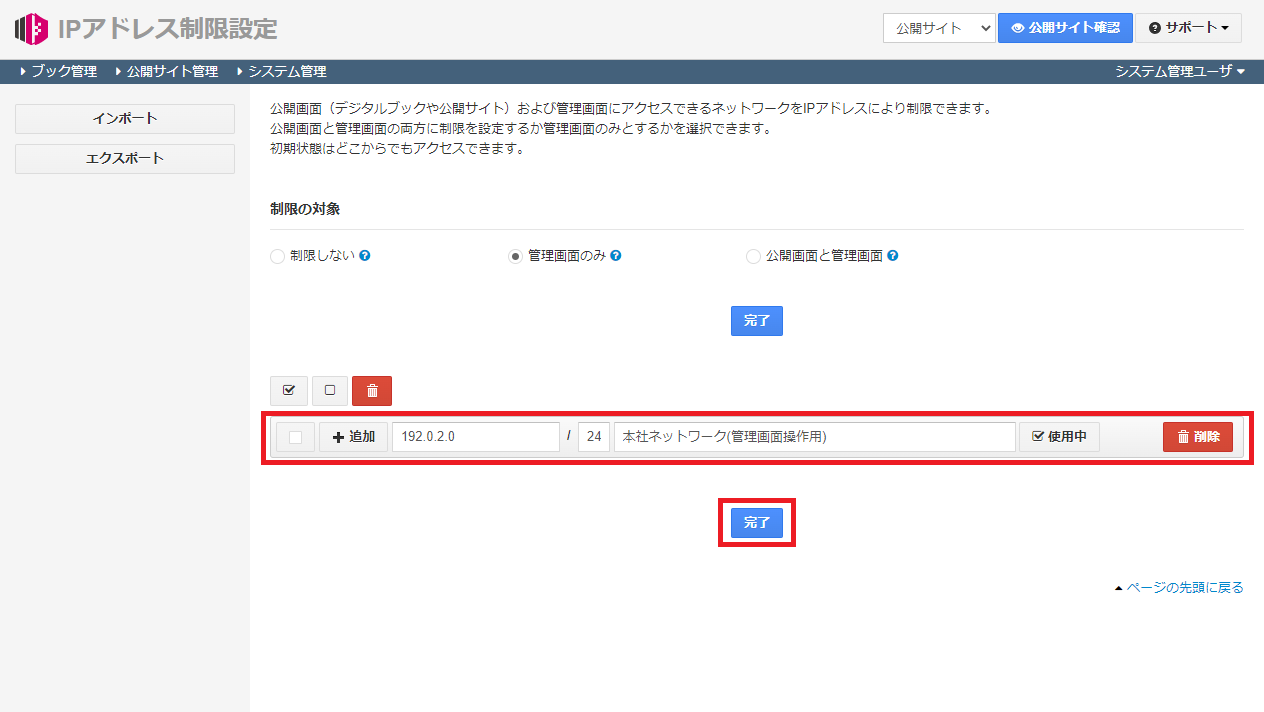Click the IP address field showing 192.0.2.0
The image size is (1264, 712).
pos(476,437)
